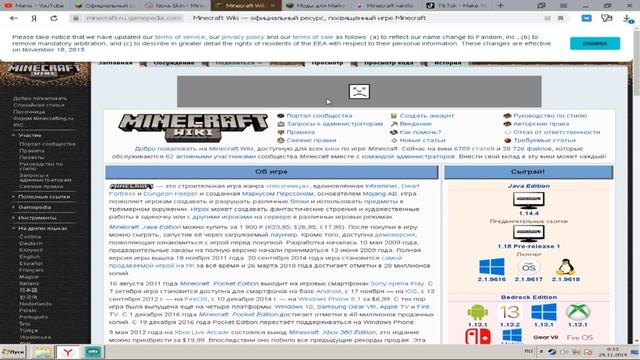This screenshot has height=360, width=640.
Task: Open the blue mail icon in the toolbar
Action: click(x=587, y=18)
